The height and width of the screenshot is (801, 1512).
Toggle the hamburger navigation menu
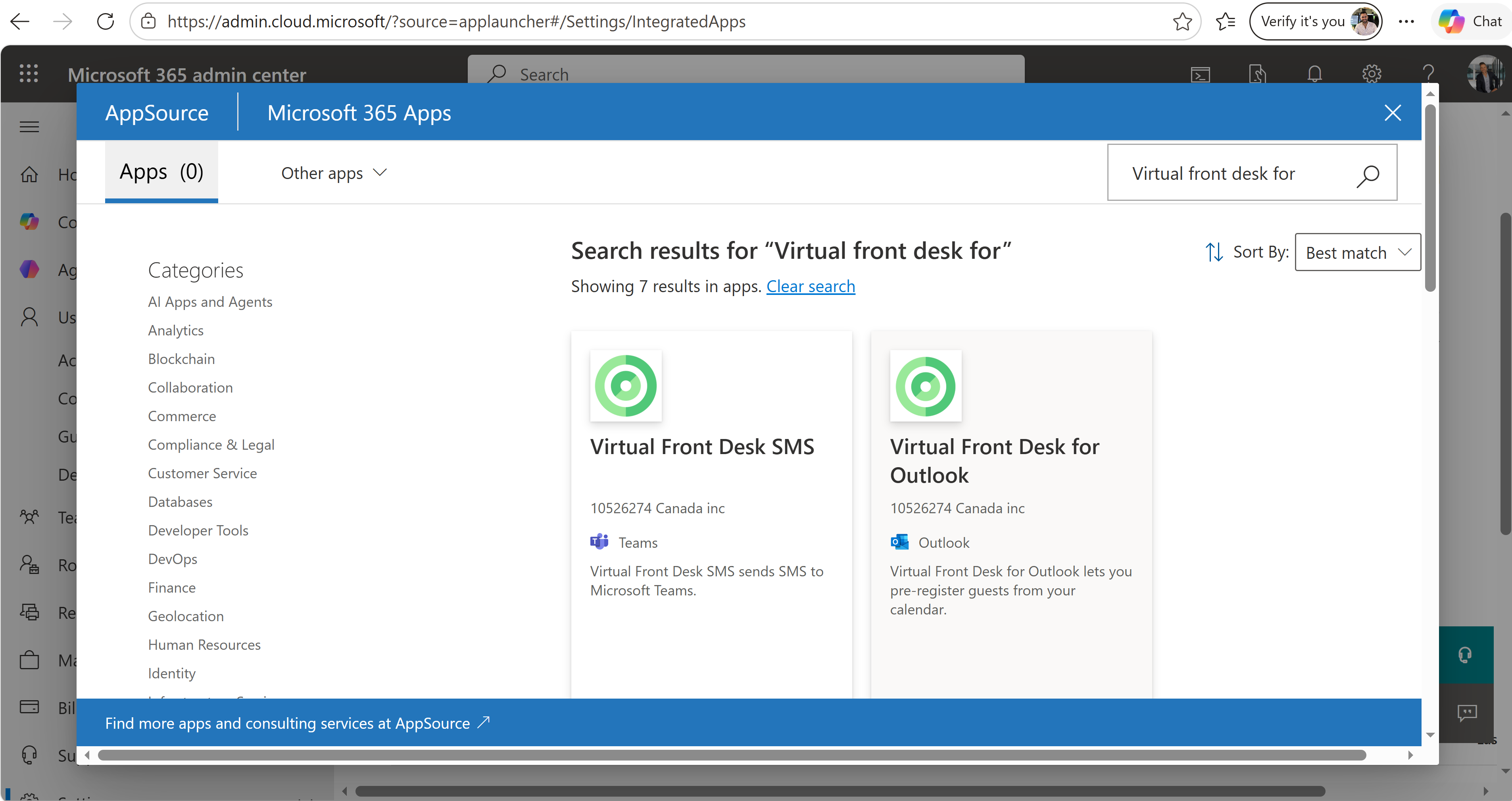[x=29, y=126]
